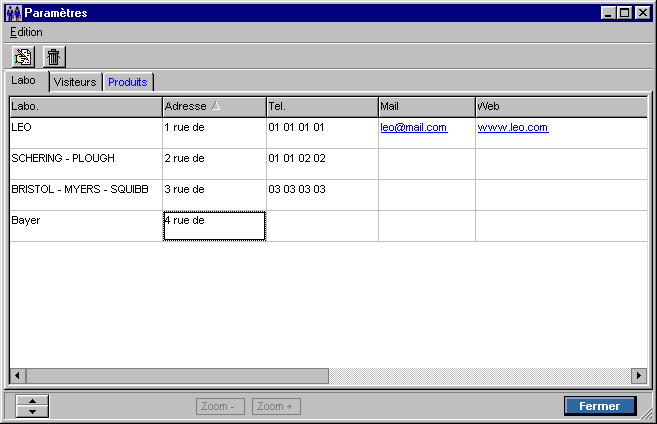This screenshot has height=424, width=657.
Task: Click the Zoom + button
Action: (277, 406)
